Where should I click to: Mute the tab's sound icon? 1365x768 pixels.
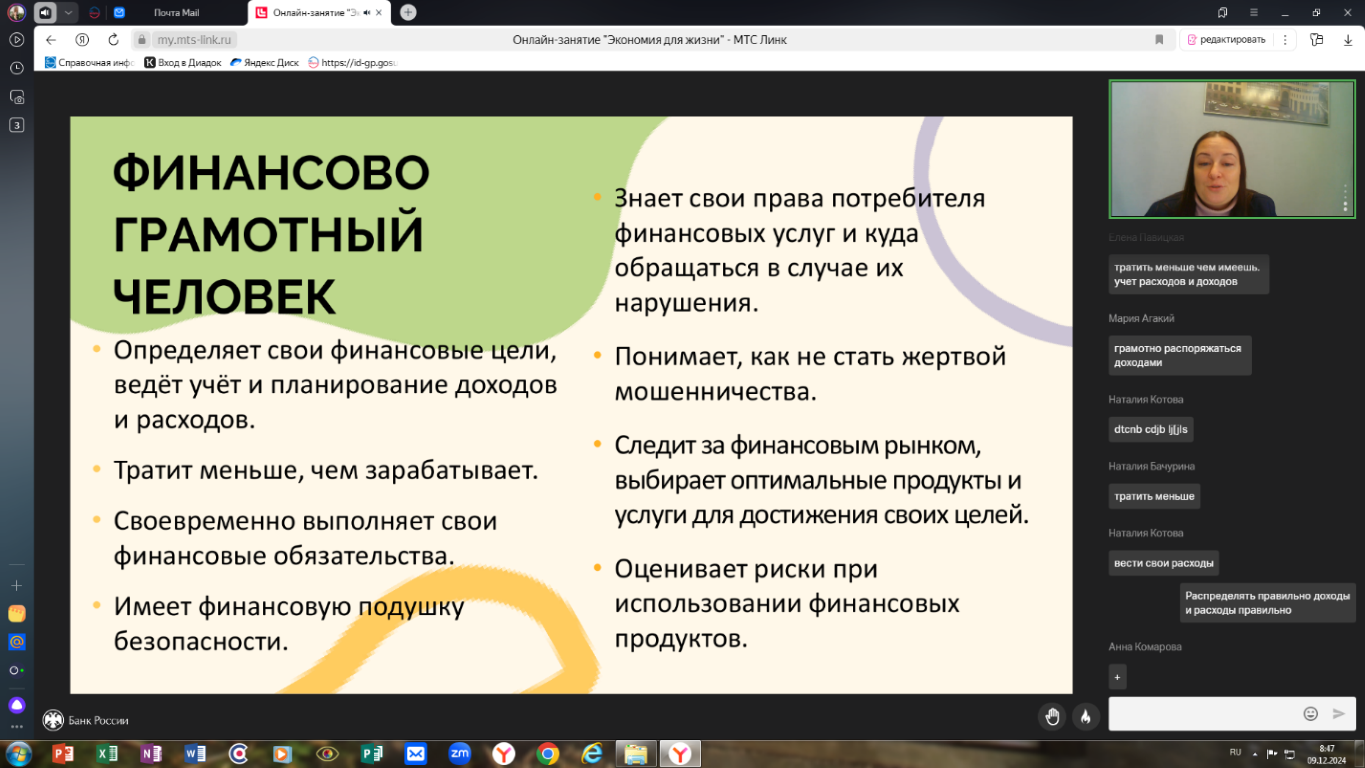367,13
